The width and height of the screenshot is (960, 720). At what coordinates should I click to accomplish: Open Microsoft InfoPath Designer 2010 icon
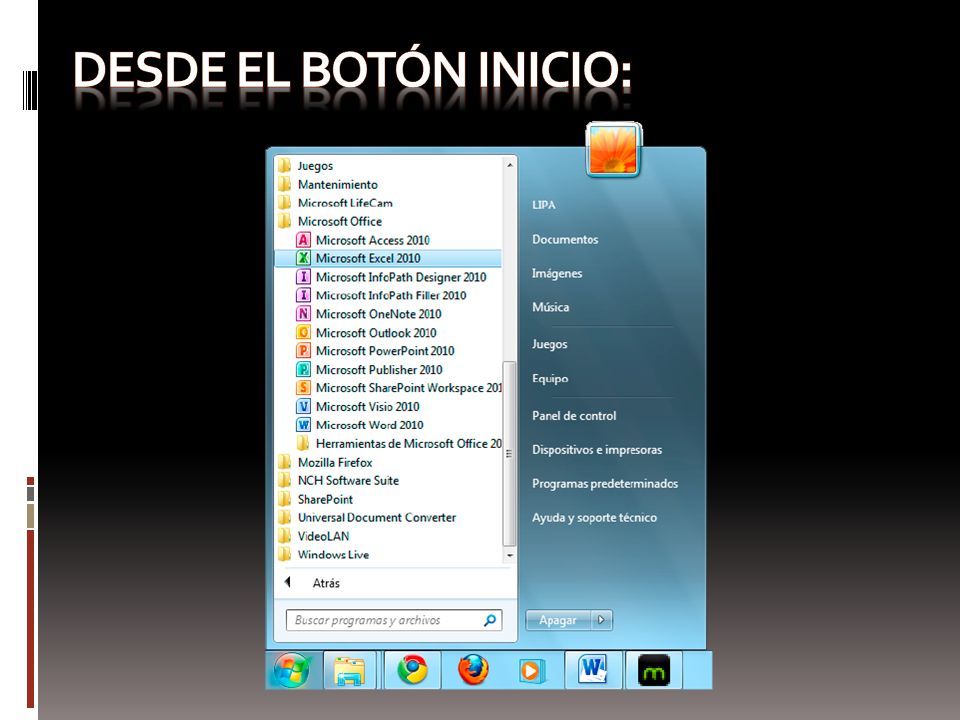pyautogui.click(x=303, y=277)
